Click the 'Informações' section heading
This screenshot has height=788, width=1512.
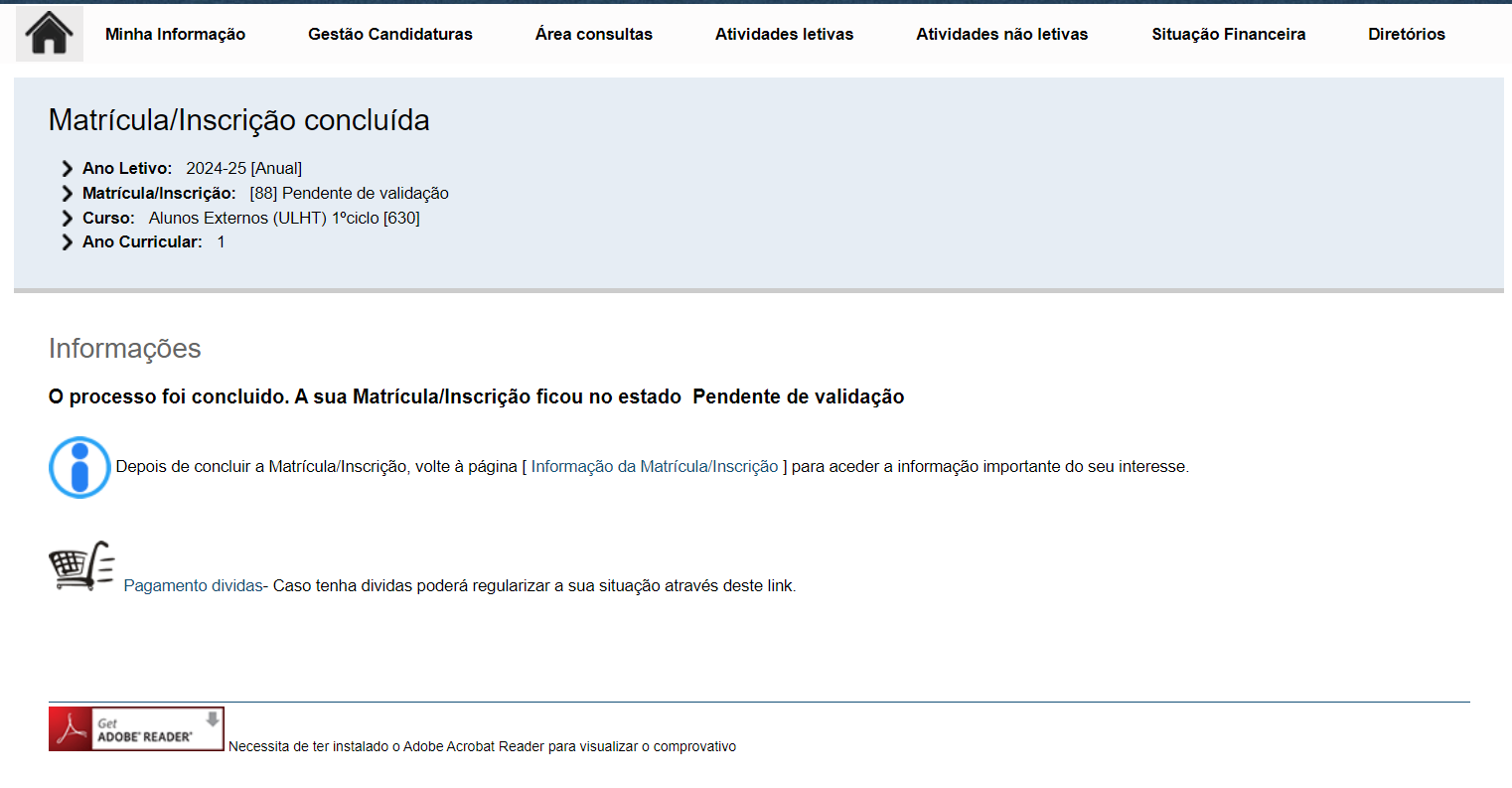(x=125, y=348)
